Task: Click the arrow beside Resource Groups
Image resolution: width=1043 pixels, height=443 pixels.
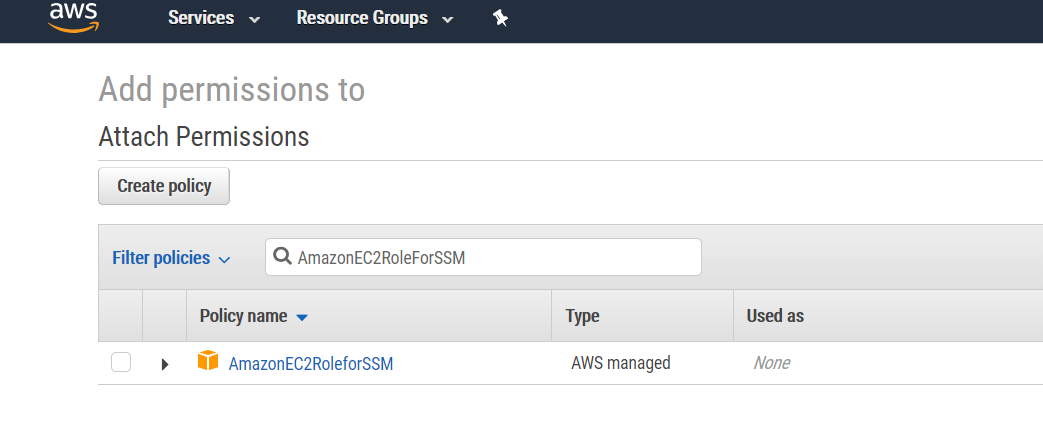Action: pyautogui.click(x=447, y=19)
